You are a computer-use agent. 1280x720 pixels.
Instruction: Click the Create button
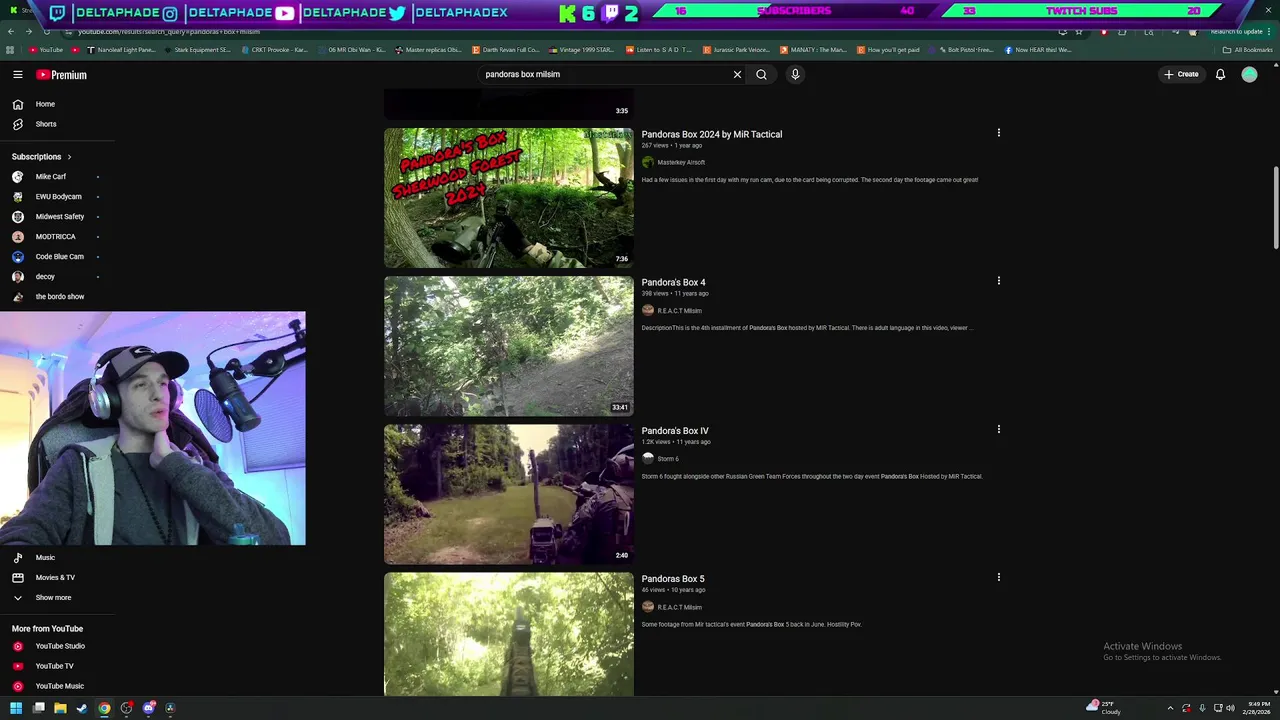pyautogui.click(x=1181, y=74)
